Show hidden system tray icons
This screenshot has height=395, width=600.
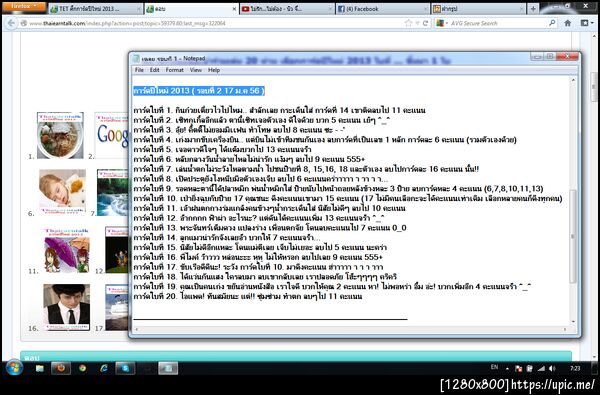(x=507, y=369)
